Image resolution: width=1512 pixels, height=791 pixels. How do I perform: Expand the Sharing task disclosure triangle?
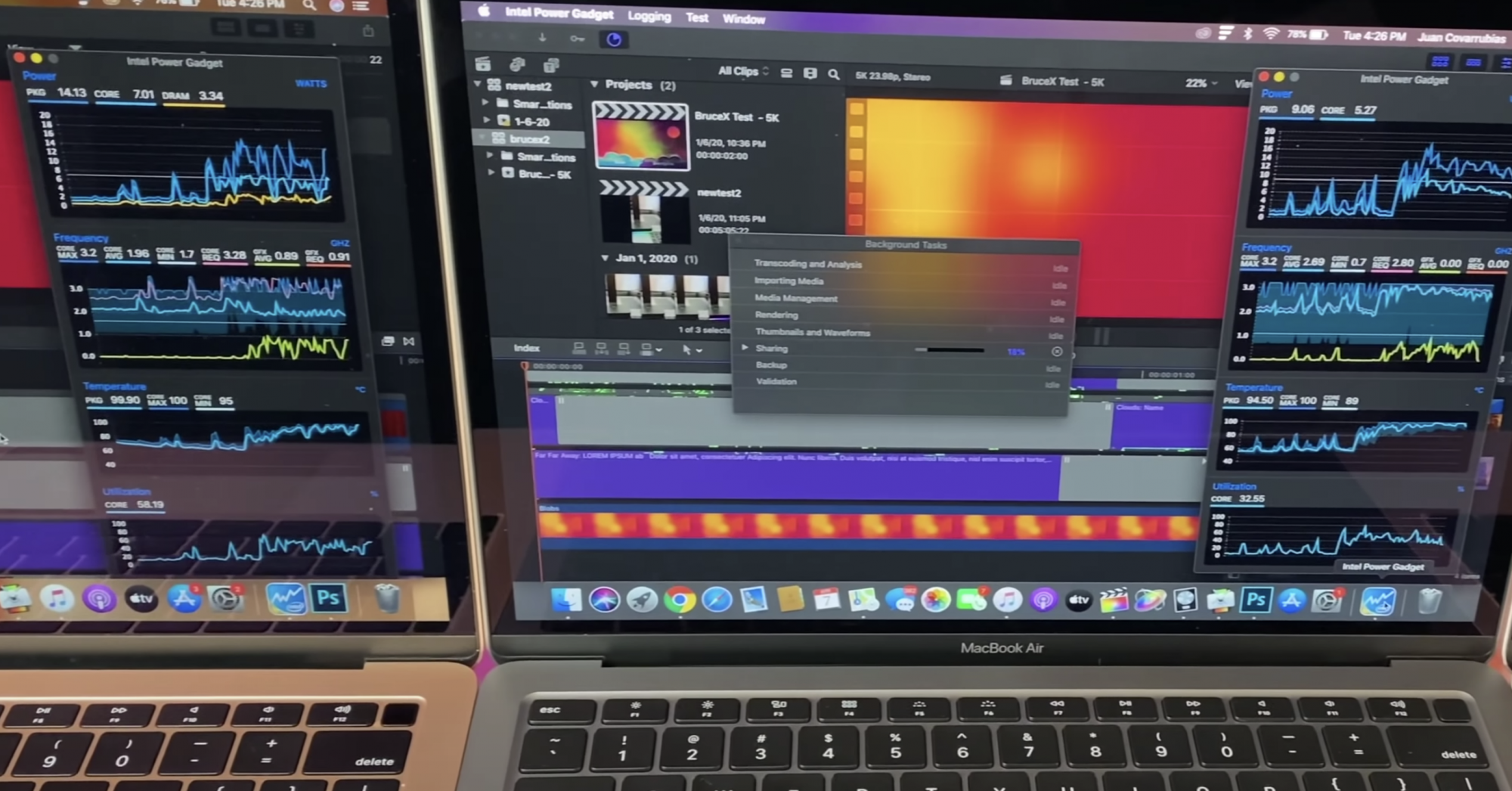(x=745, y=348)
